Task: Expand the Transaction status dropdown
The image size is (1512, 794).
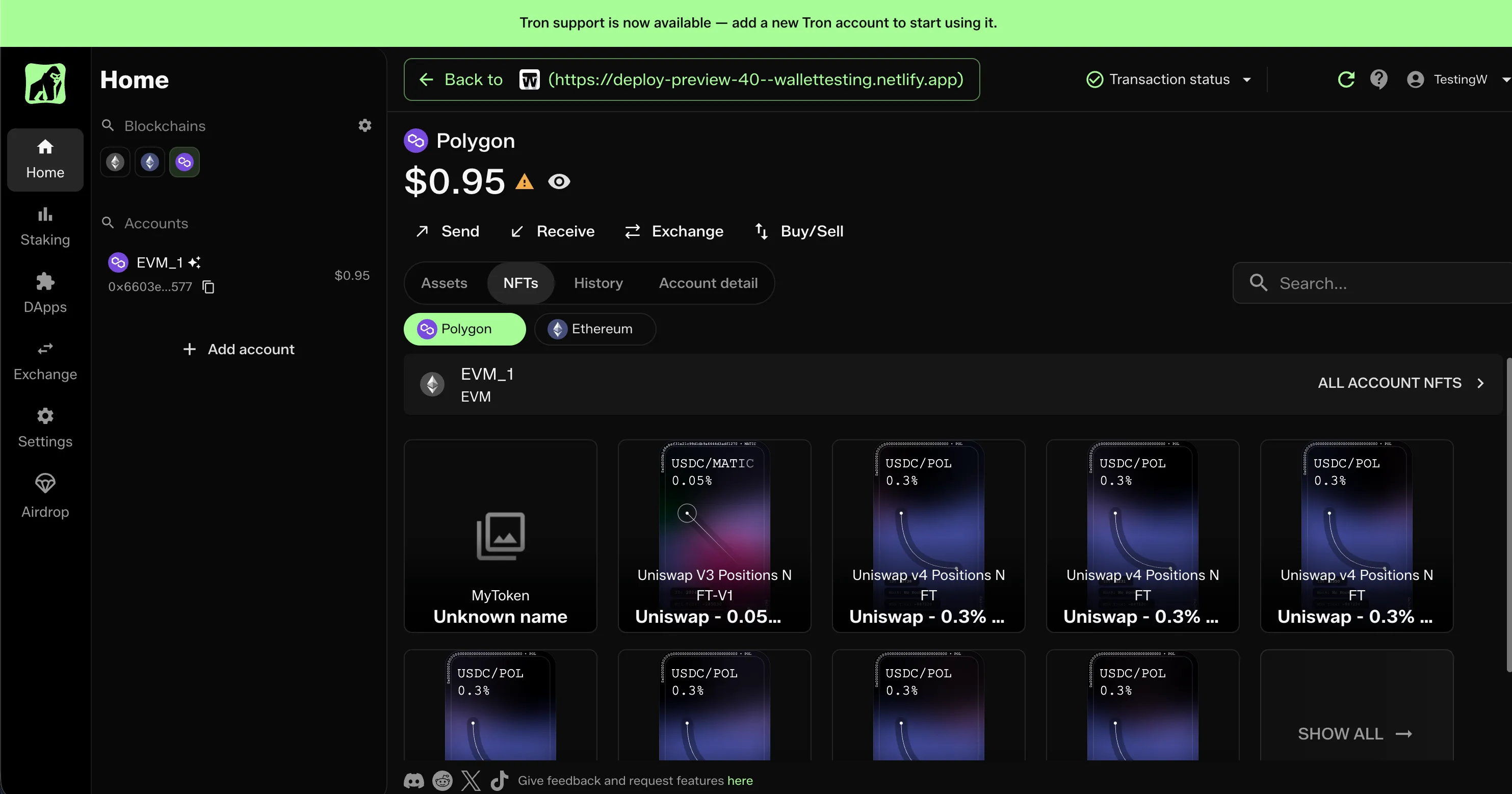Action: pos(1169,79)
